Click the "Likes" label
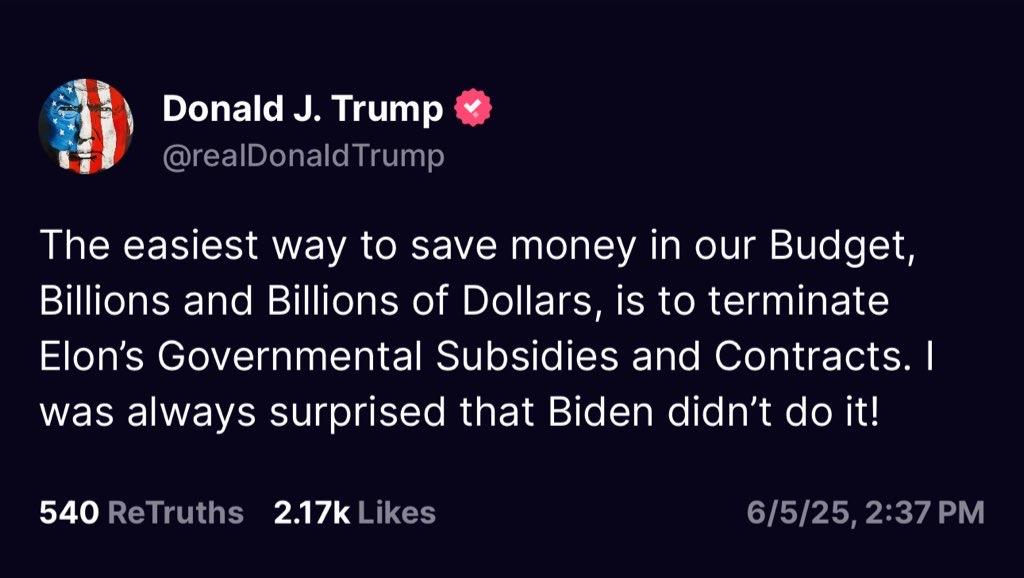The width and height of the screenshot is (1024, 578). point(397,512)
